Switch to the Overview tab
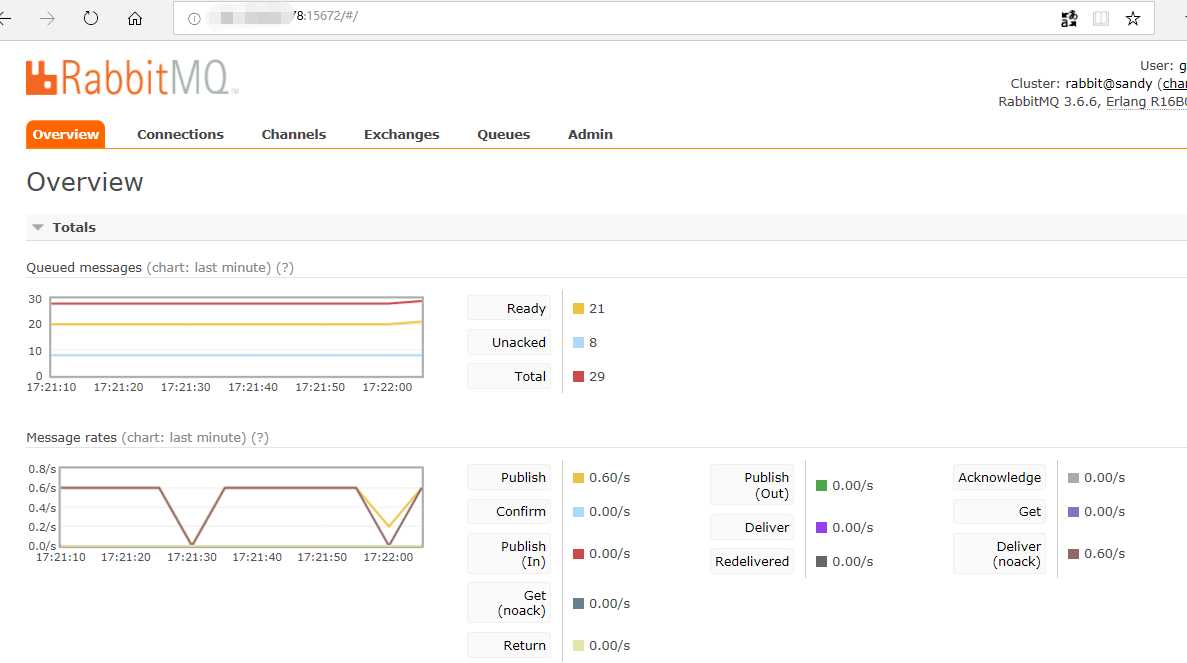Viewport: 1187px width, 663px height. (66, 134)
